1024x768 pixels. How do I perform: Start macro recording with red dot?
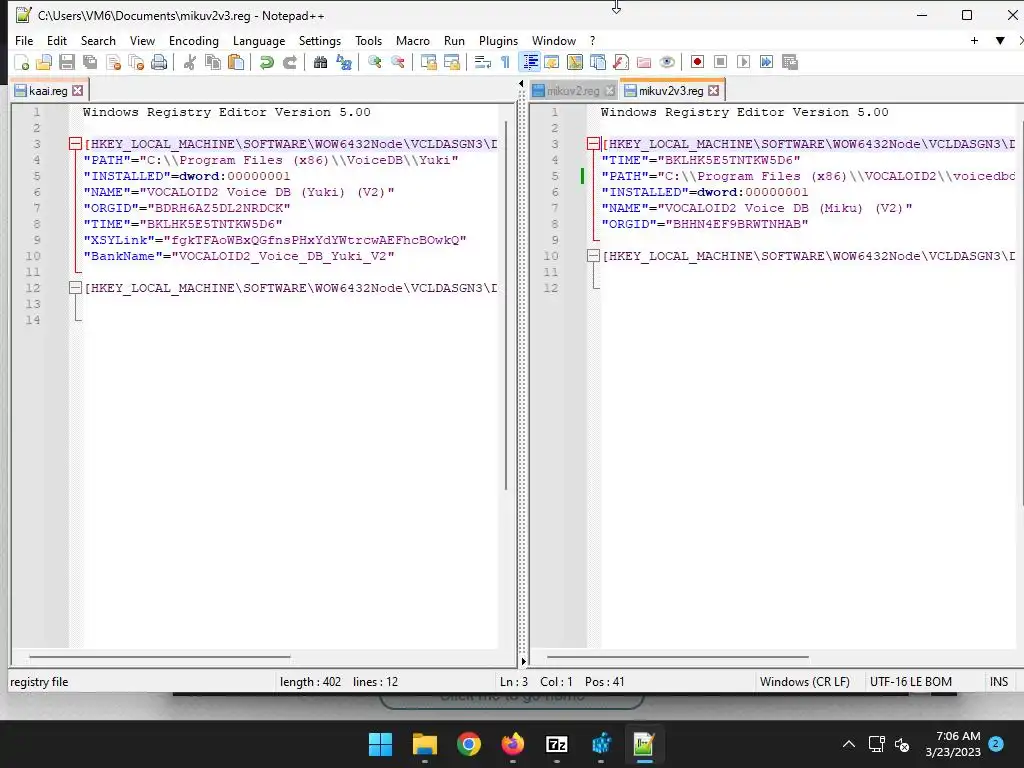coord(697,62)
